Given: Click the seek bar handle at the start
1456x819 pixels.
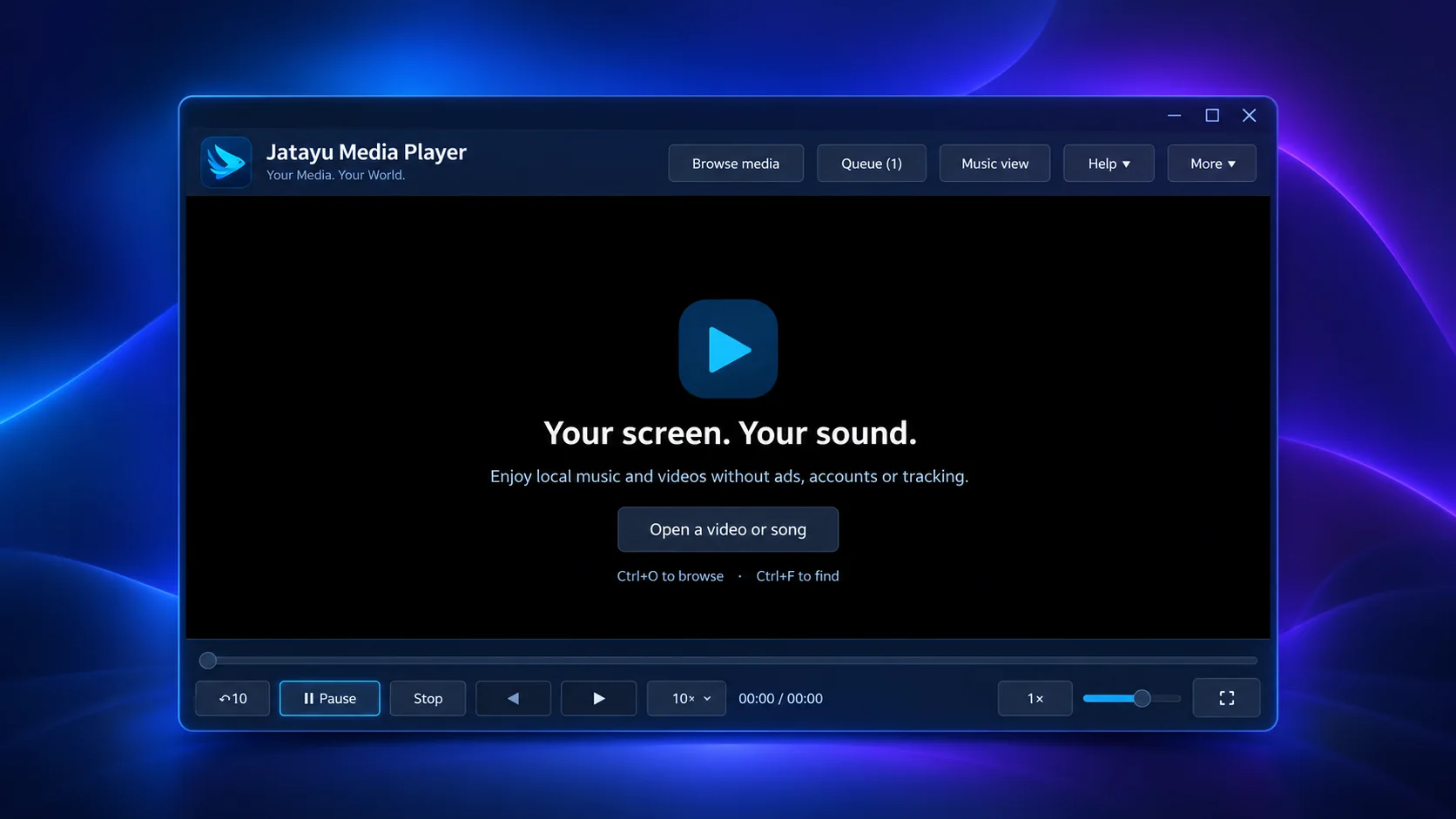Looking at the screenshot, I should pyautogui.click(x=207, y=661).
